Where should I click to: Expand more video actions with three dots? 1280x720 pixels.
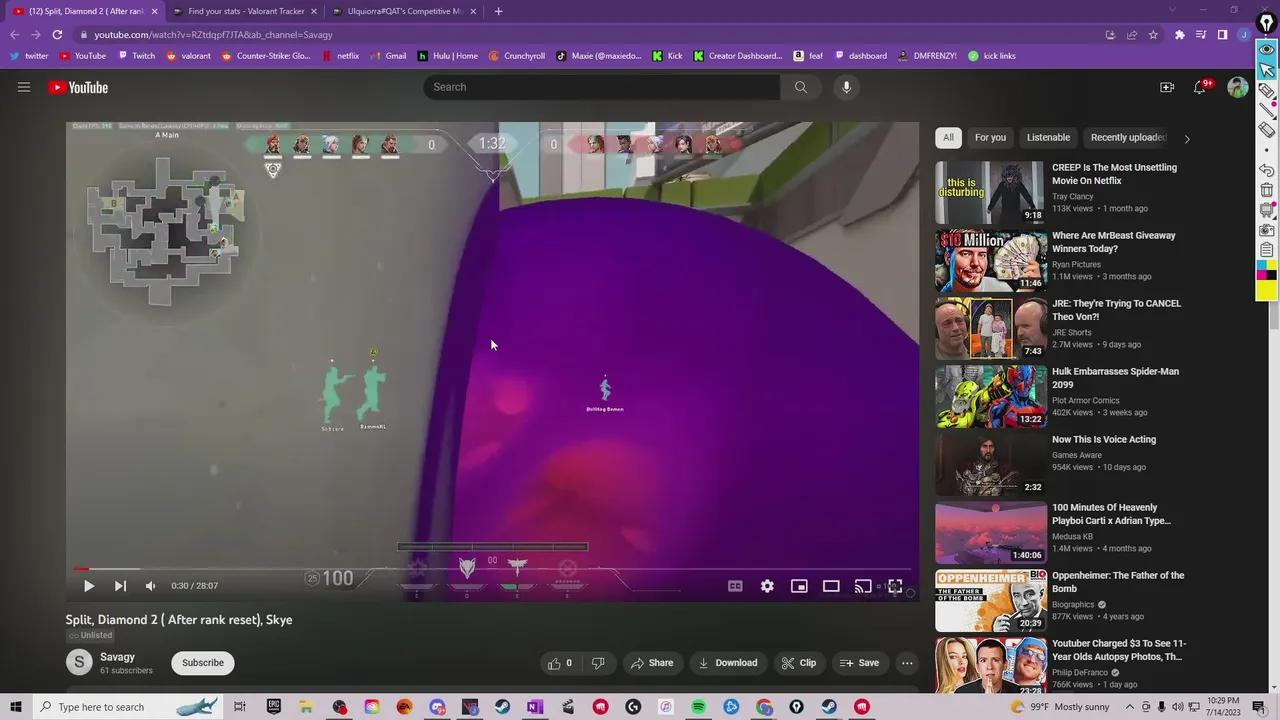point(907,663)
